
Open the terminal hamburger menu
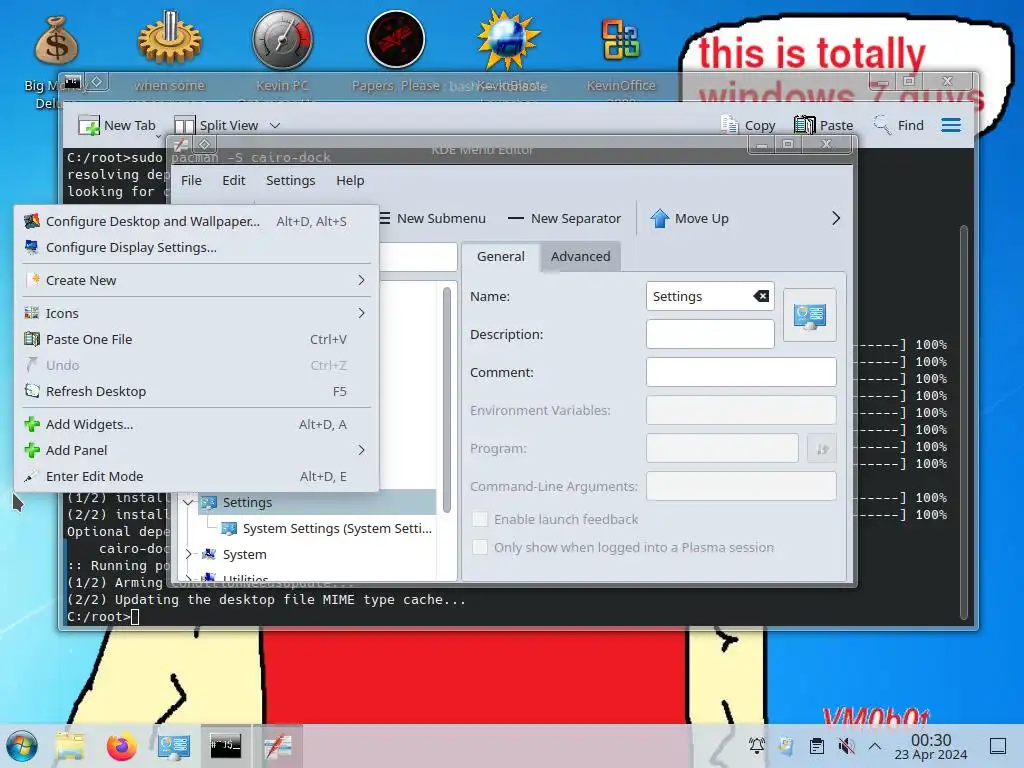tap(951, 125)
